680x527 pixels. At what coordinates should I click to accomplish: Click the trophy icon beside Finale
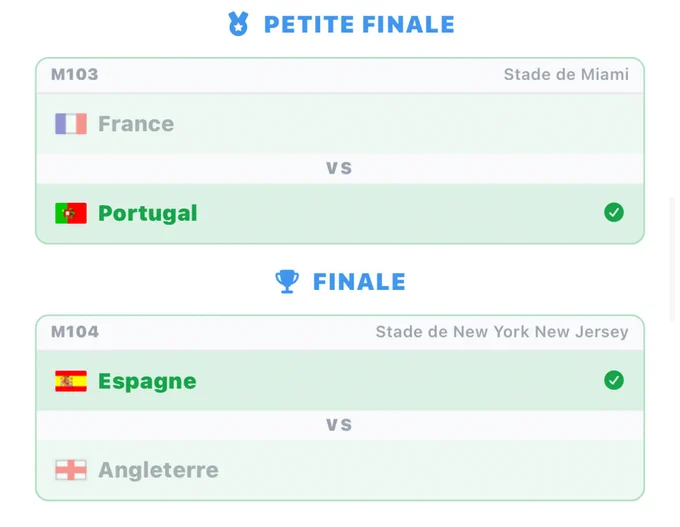[287, 282]
